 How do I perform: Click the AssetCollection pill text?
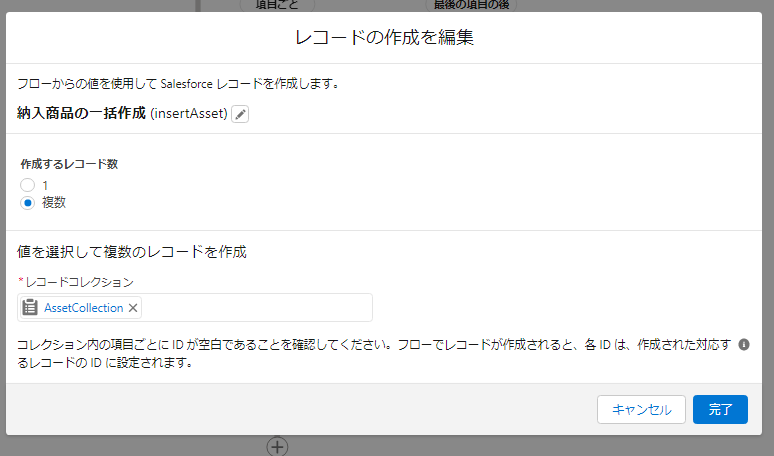pos(83,308)
